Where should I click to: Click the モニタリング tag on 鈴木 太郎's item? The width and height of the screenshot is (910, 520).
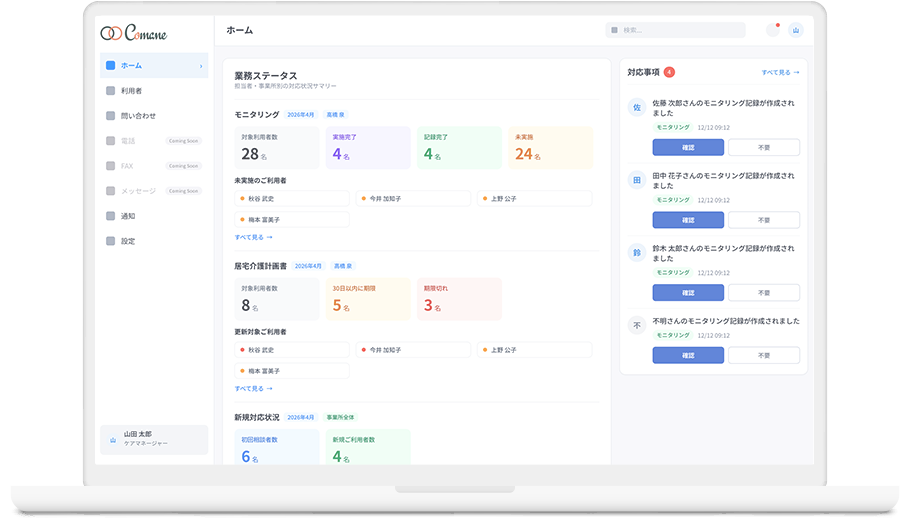point(673,272)
